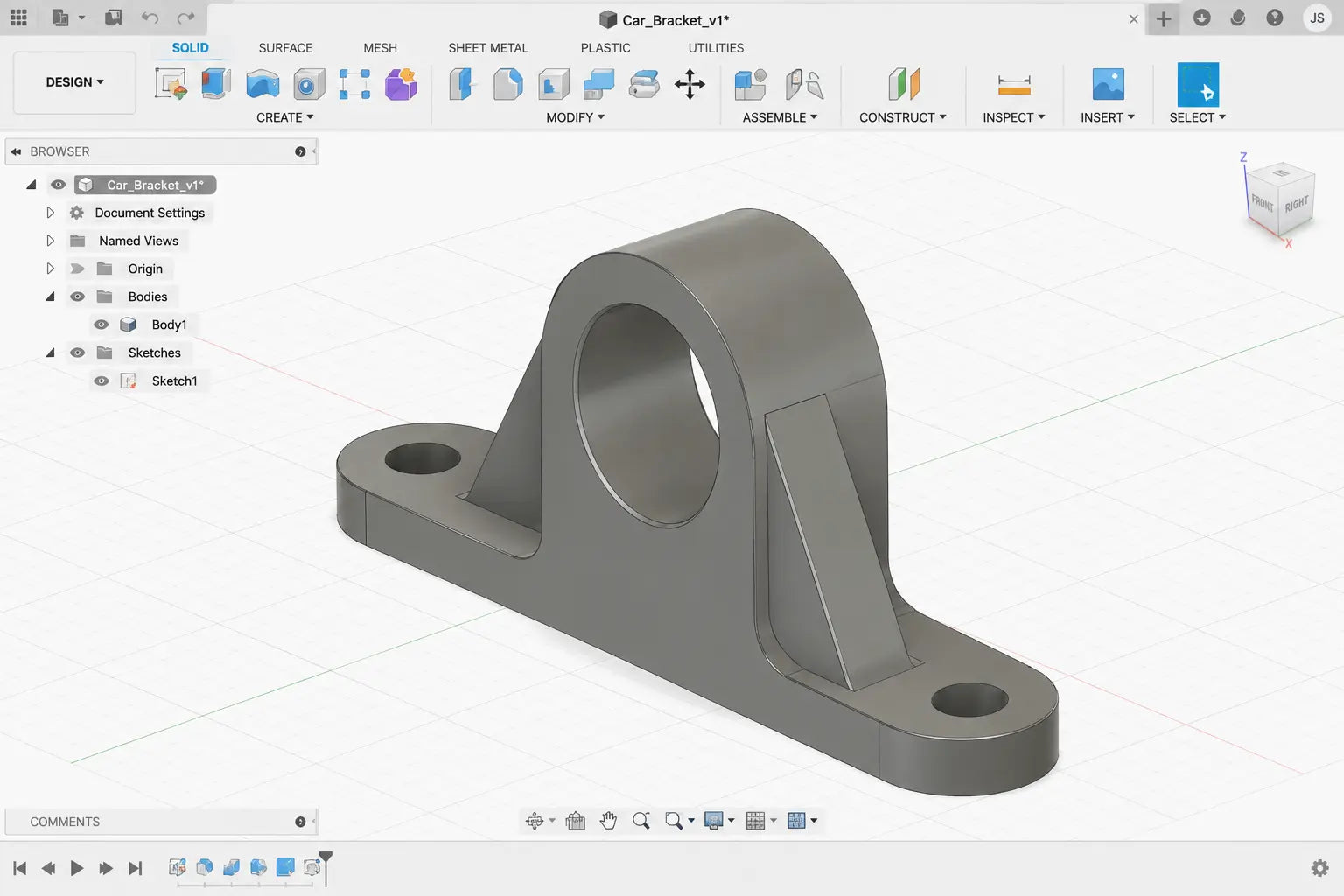Image resolution: width=1344 pixels, height=896 pixels.
Task: Select the Shell tool icon
Action: 553,84
